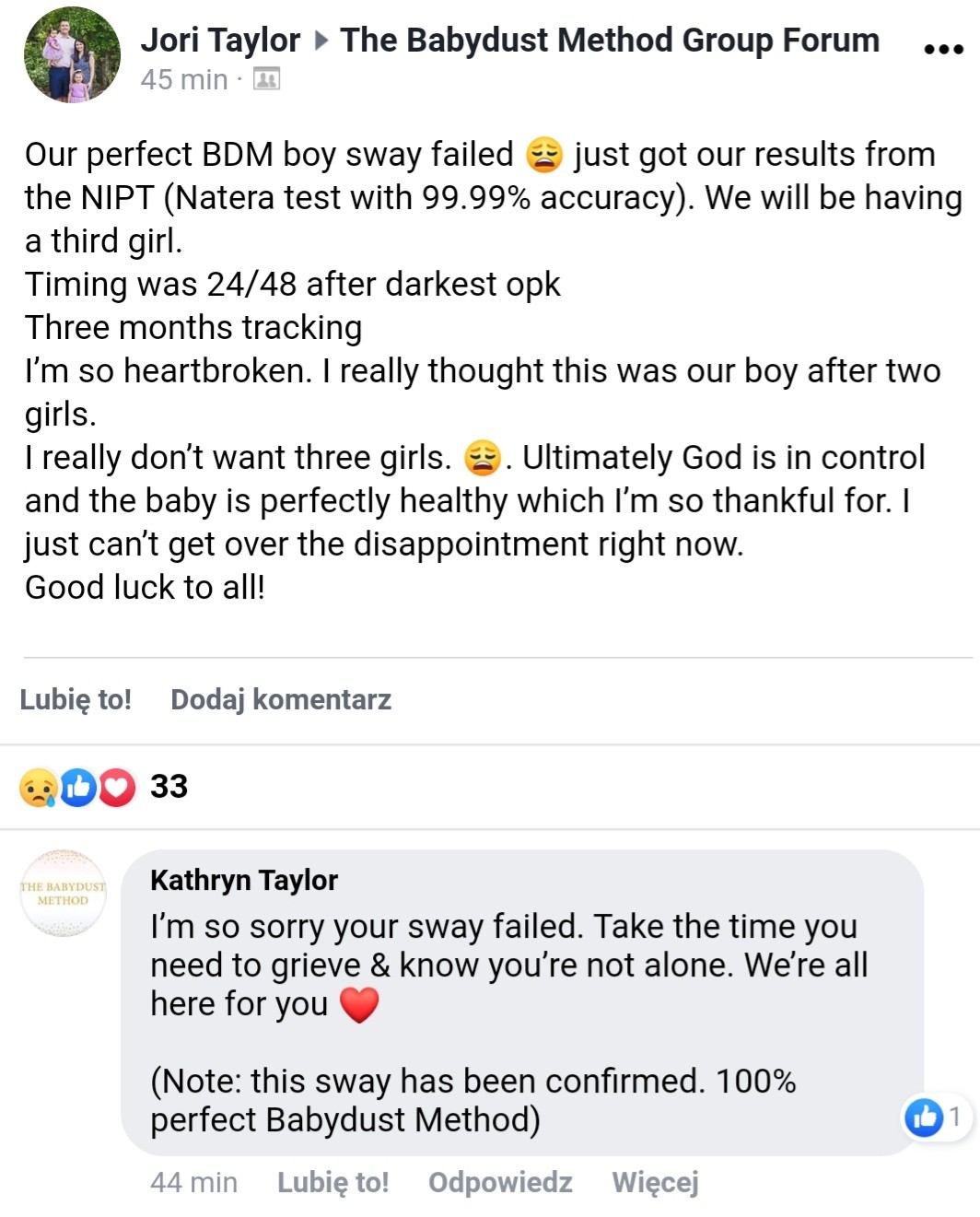The width and height of the screenshot is (980, 1217).
Task: Expand 'Więcej' options under the comment
Action: (655, 1182)
